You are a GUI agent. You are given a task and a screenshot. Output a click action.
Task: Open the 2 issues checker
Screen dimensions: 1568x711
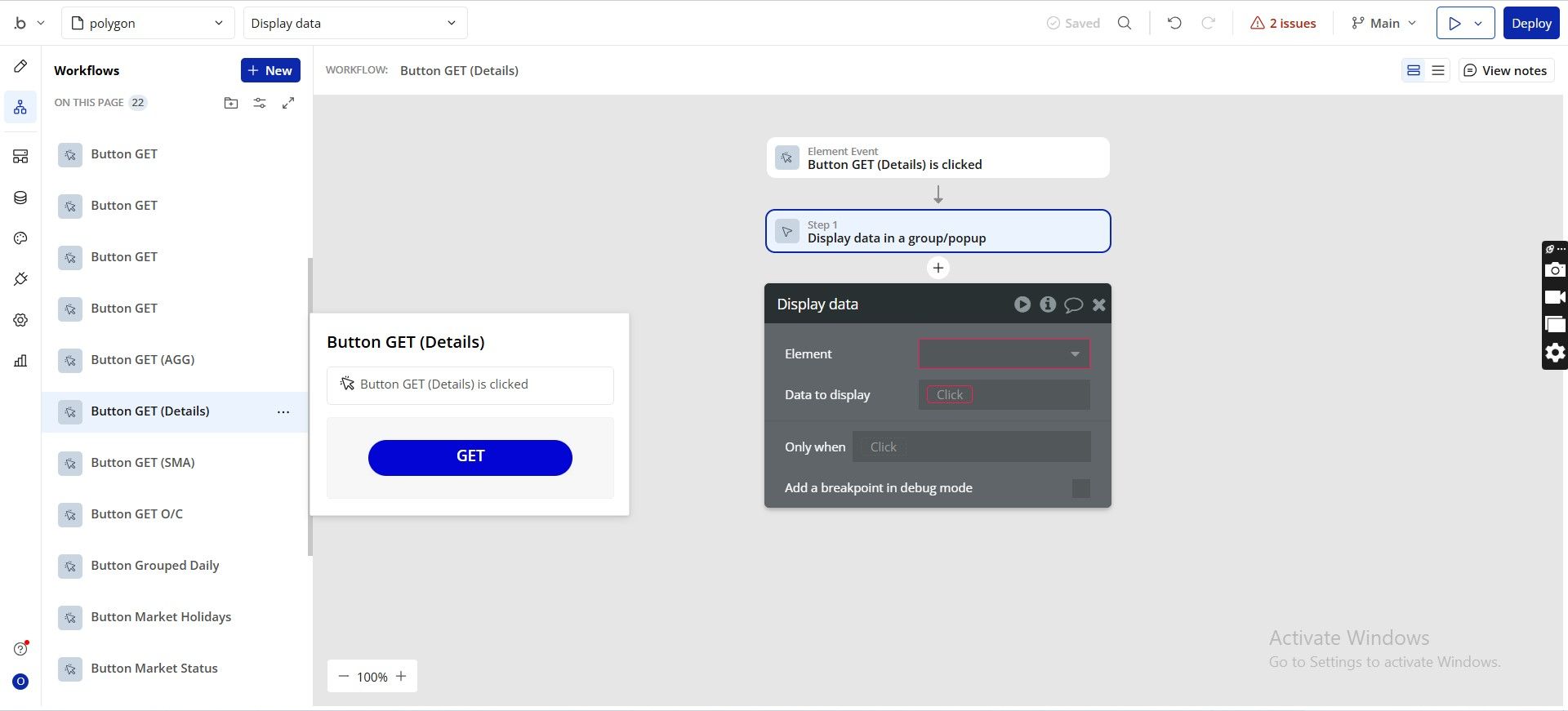click(1283, 23)
